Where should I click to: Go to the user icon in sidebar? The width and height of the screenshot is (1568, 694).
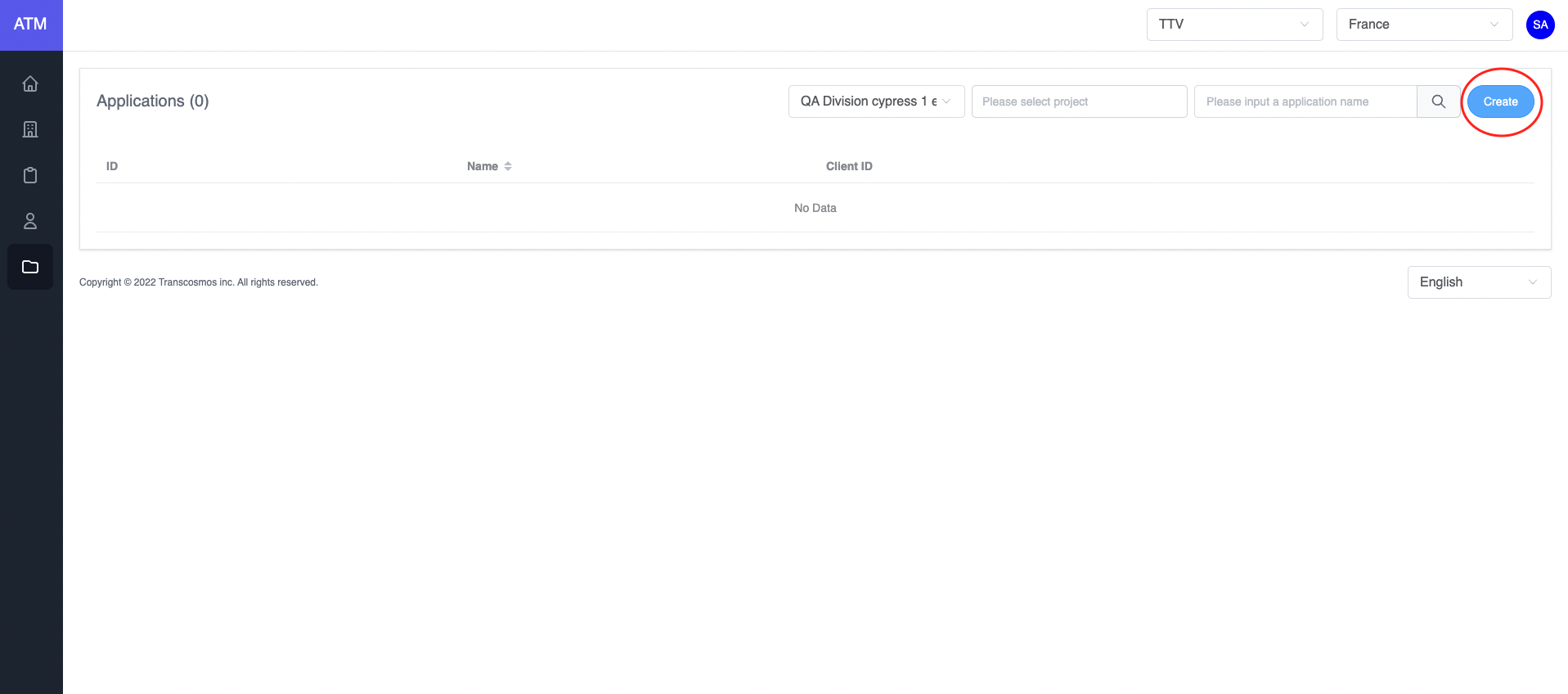pyautogui.click(x=30, y=221)
